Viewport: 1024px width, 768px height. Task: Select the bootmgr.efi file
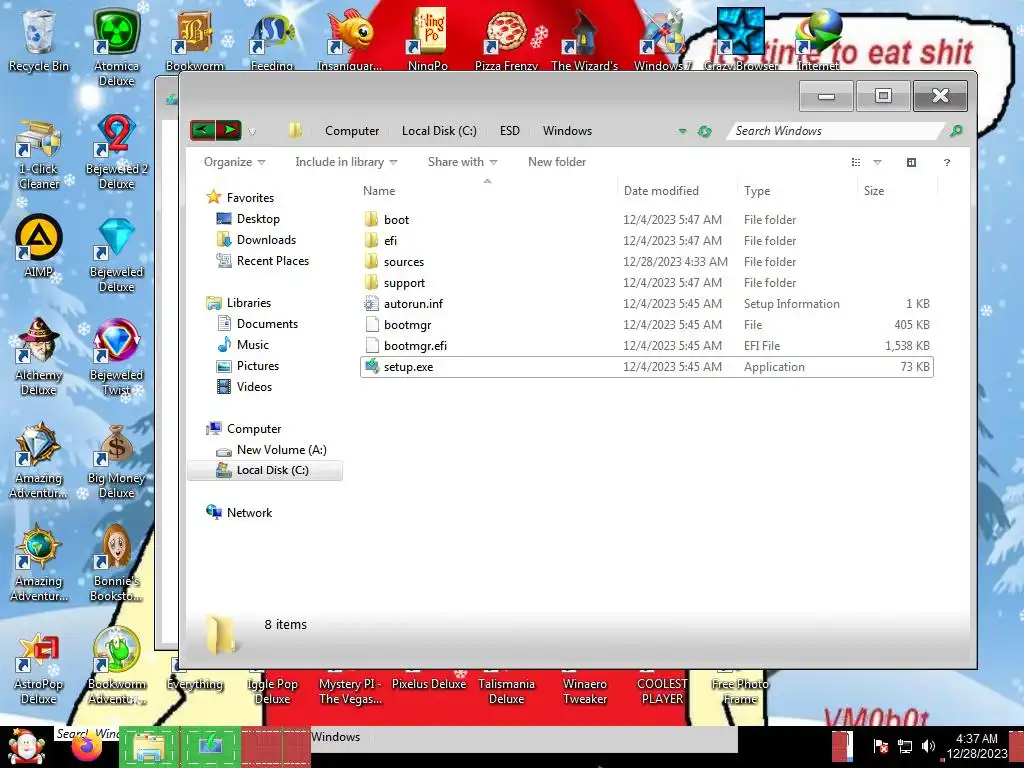click(x=647, y=345)
